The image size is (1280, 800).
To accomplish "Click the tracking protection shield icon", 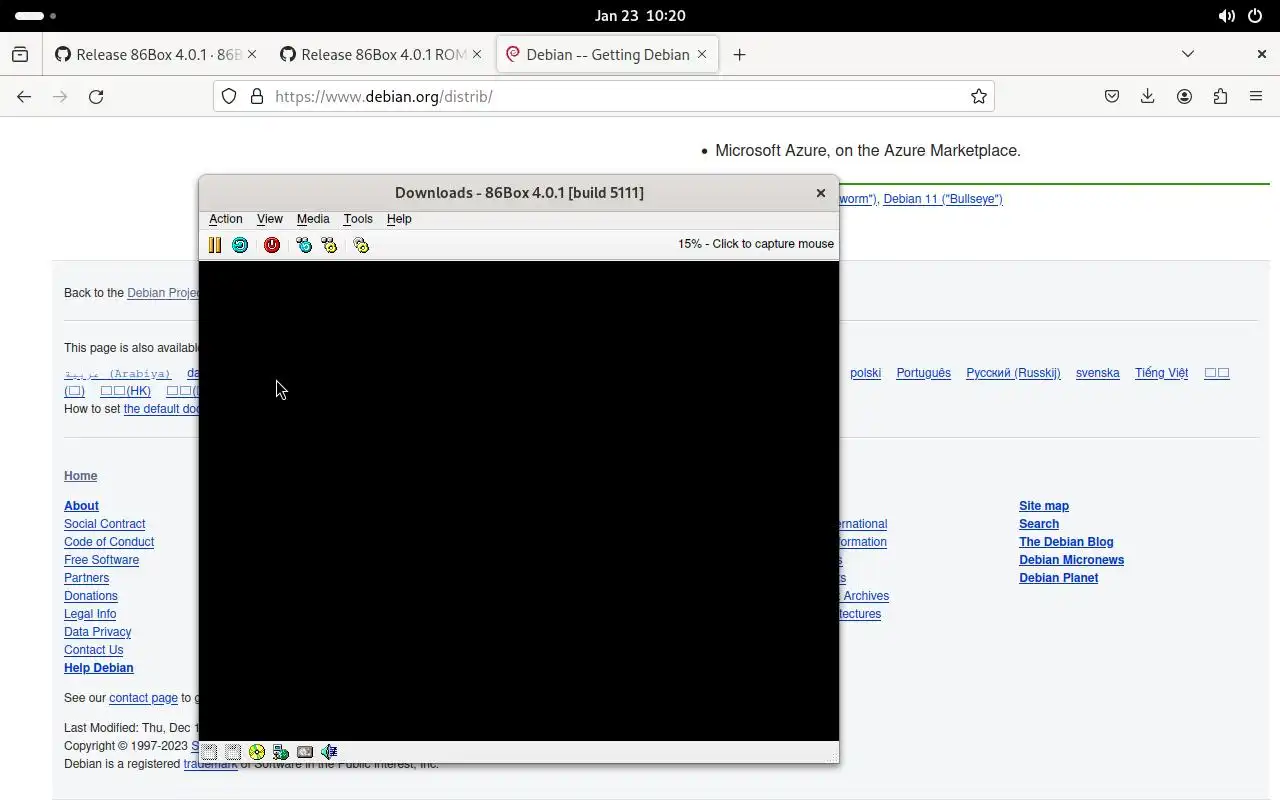I will click(229, 96).
